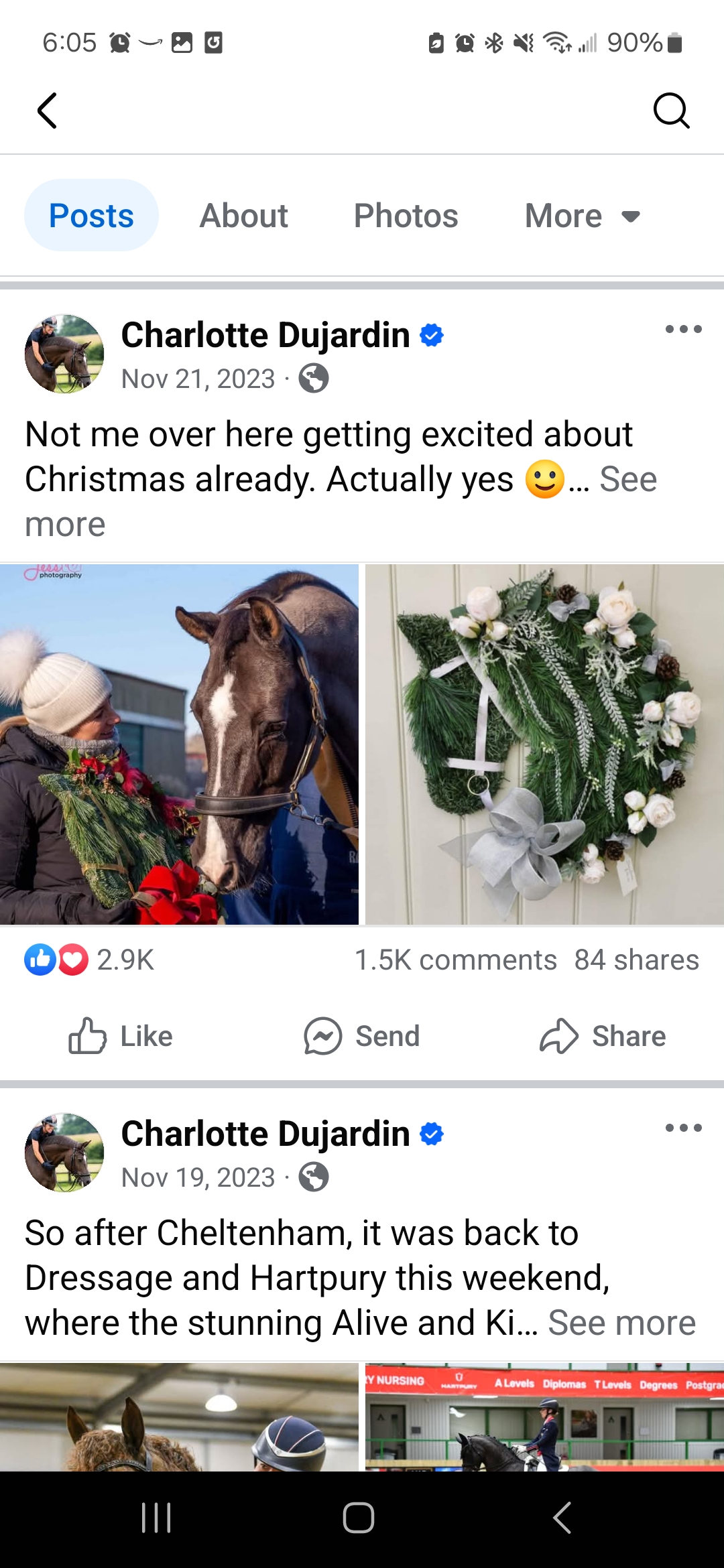The image size is (724, 1568).
Task: Open search with the magnifier icon
Action: coord(671,111)
